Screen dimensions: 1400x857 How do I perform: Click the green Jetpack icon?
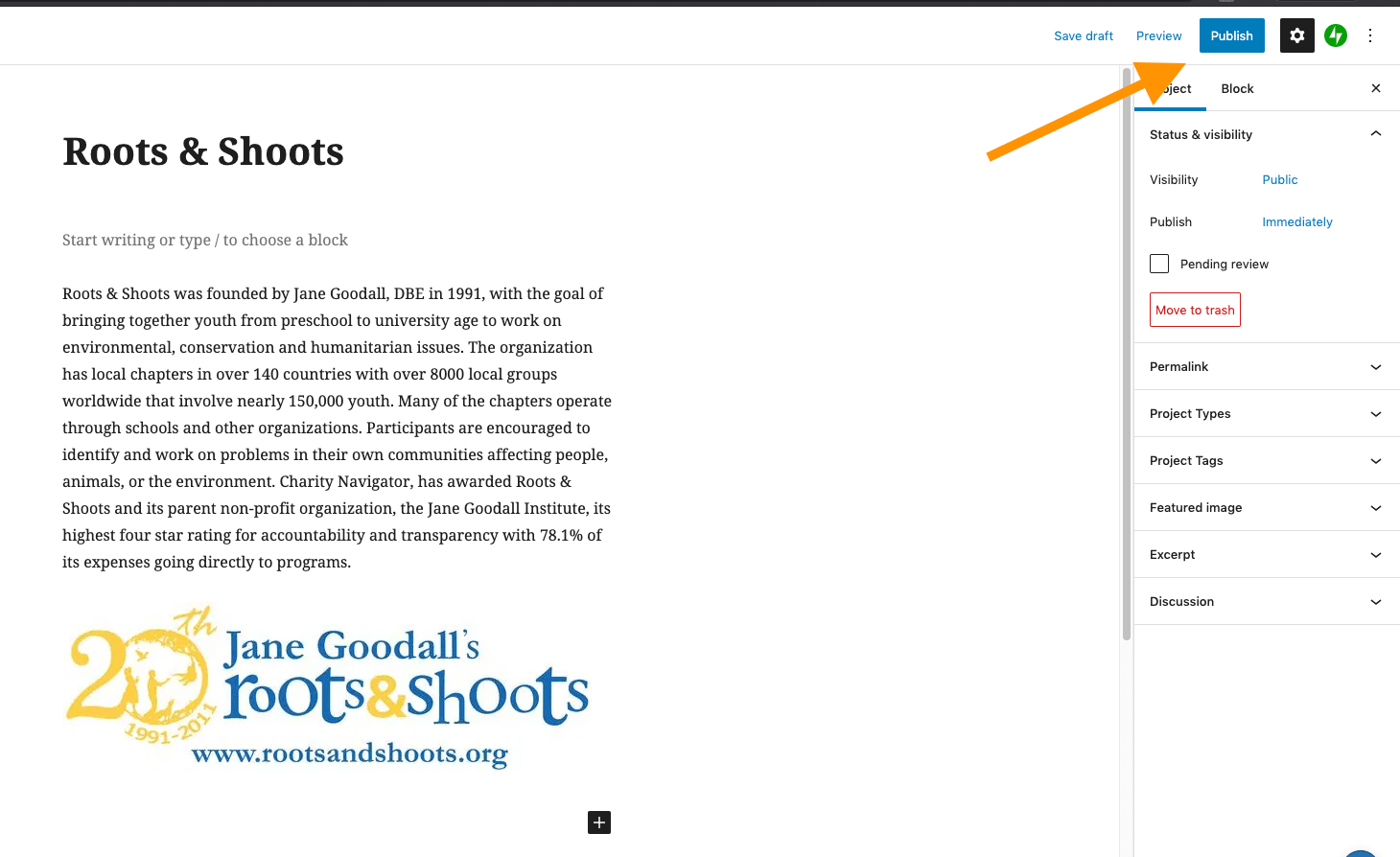click(1336, 35)
